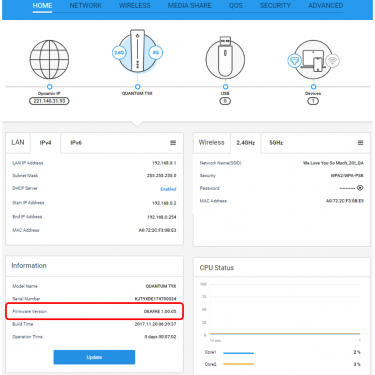This screenshot has height=375, width=375.
Task: Click the Internet globe icon
Action: point(49,60)
